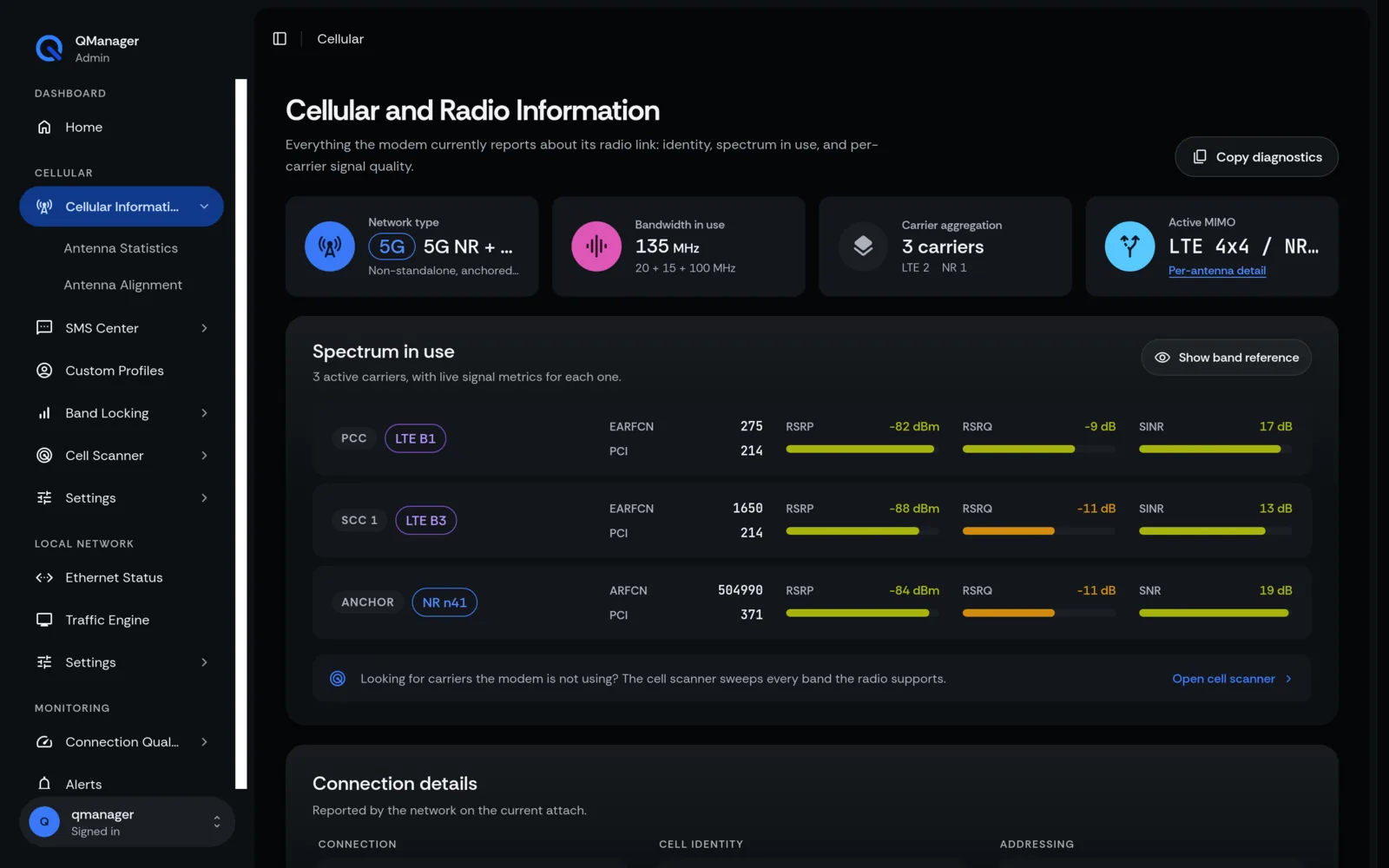Image resolution: width=1389 pixels, height=868 pixels.
Task: Click the Network type antenna icon
Action: tap(330, 247)
